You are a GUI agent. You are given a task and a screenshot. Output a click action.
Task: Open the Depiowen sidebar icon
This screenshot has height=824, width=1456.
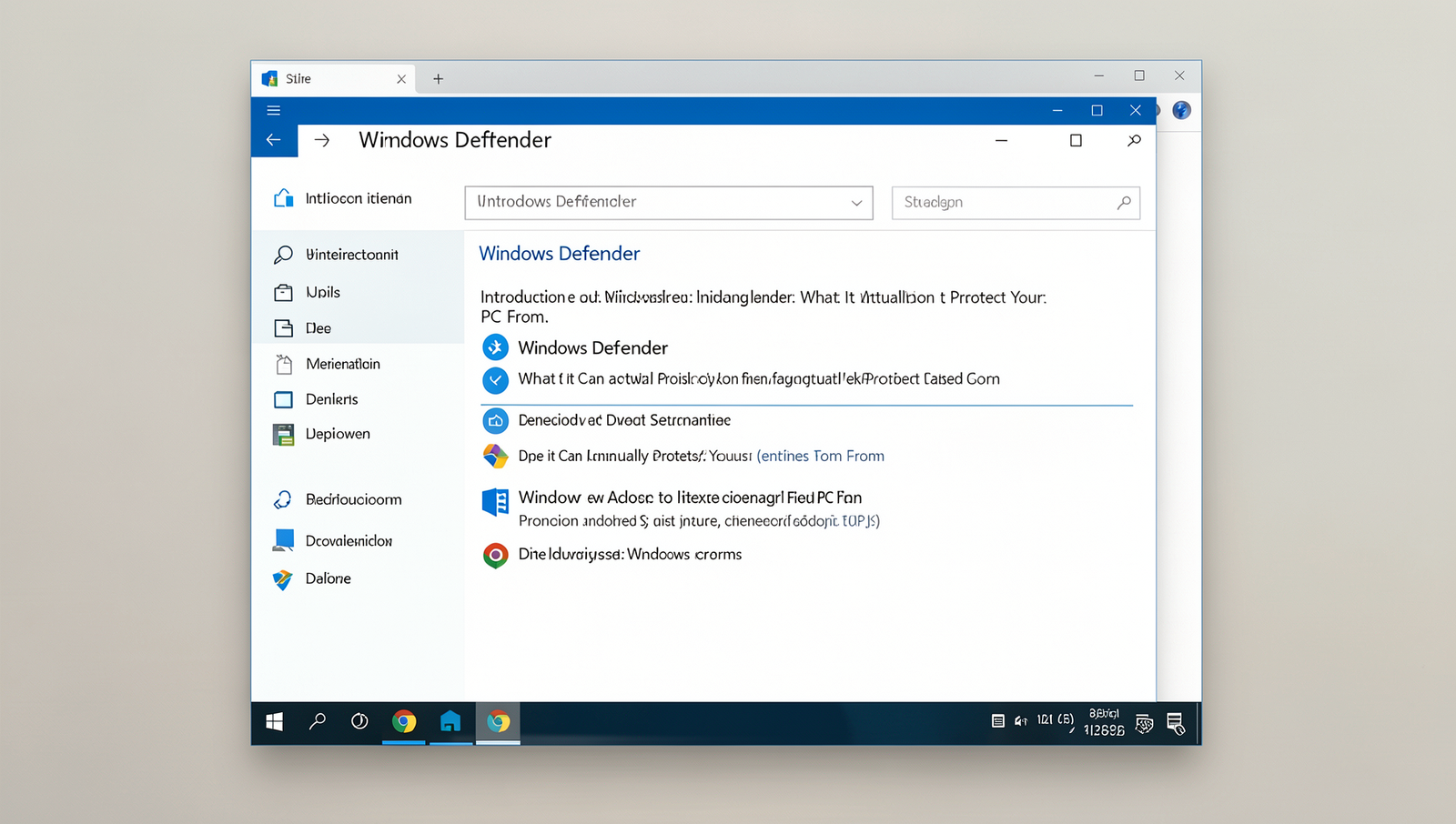[x=284, y=435]
